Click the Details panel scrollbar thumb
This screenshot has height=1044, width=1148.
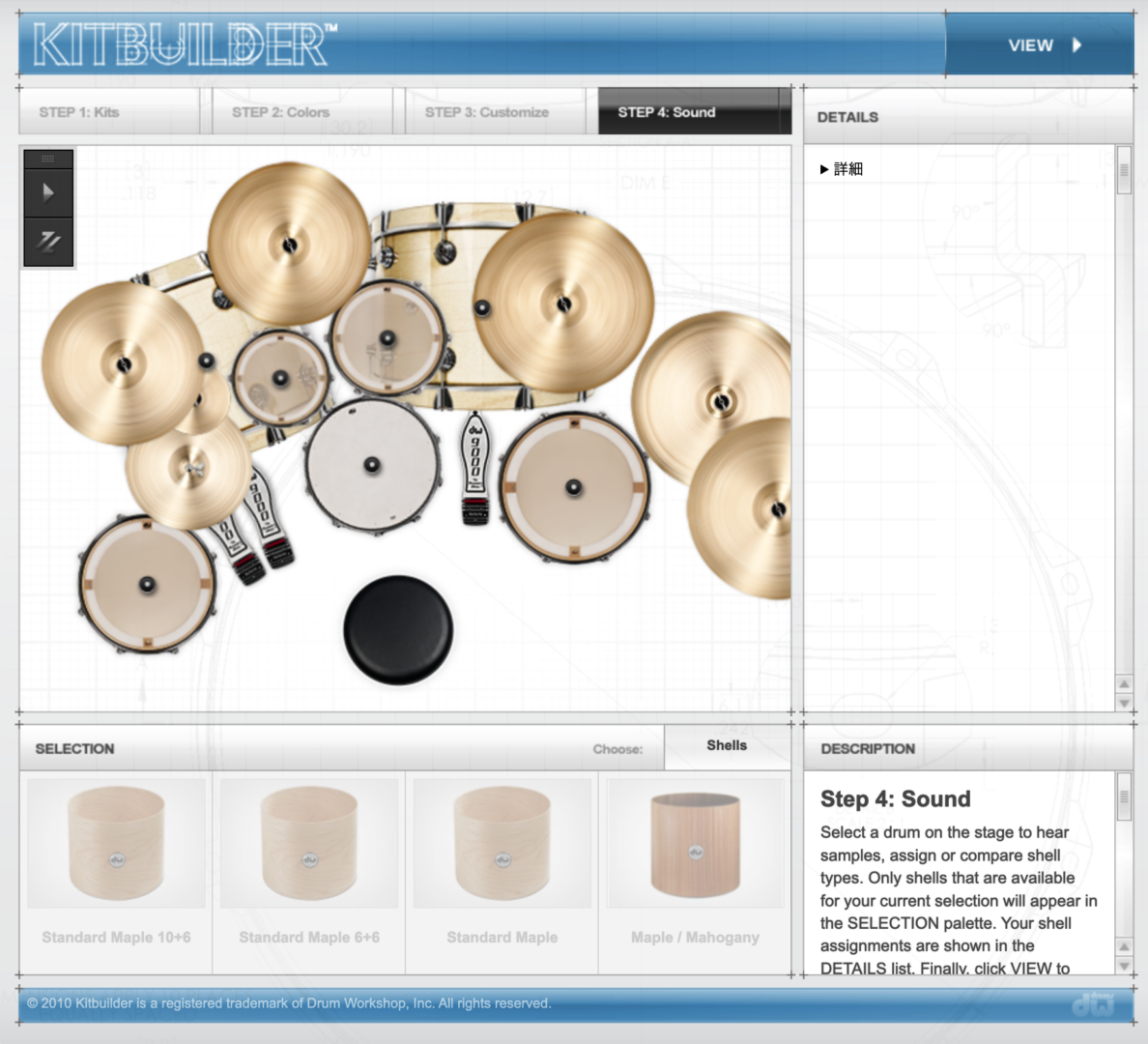1125,170
